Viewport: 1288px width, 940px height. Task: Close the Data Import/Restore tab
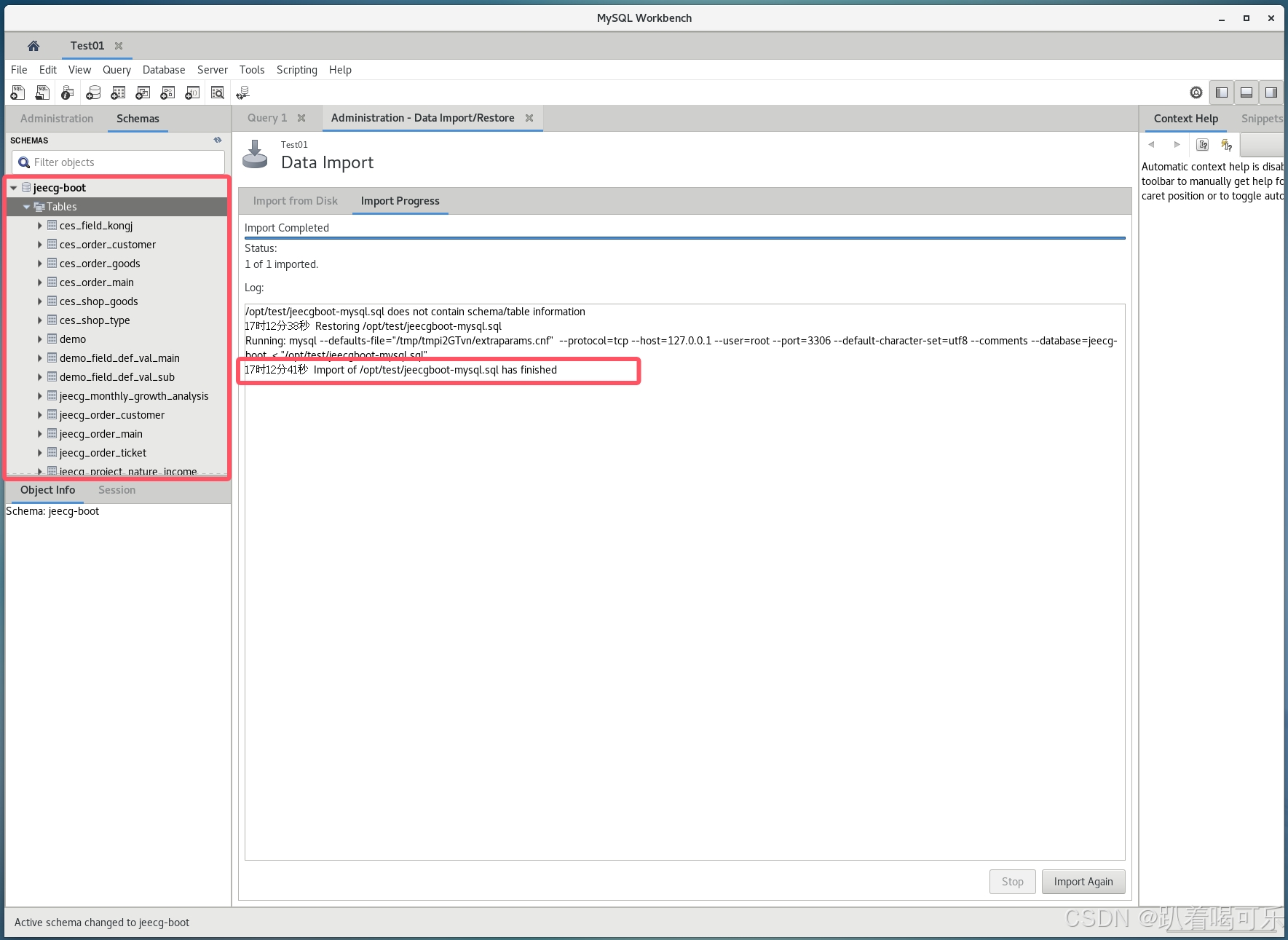tap(529, 118)
